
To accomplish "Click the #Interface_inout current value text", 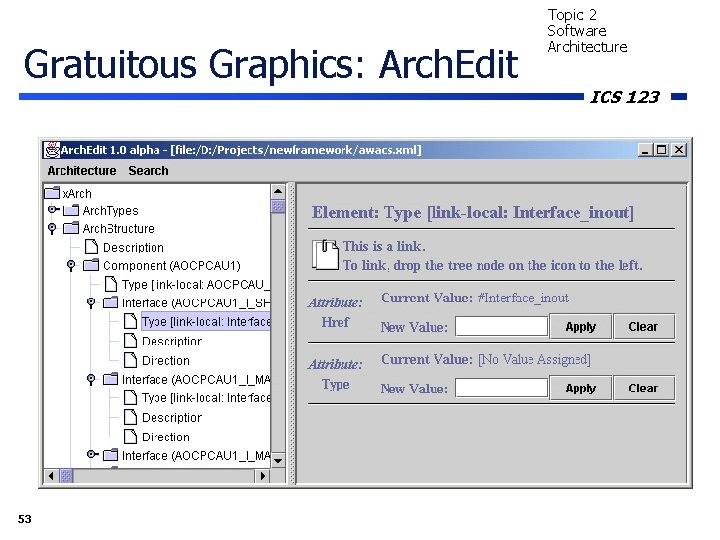I will (523, 298).
